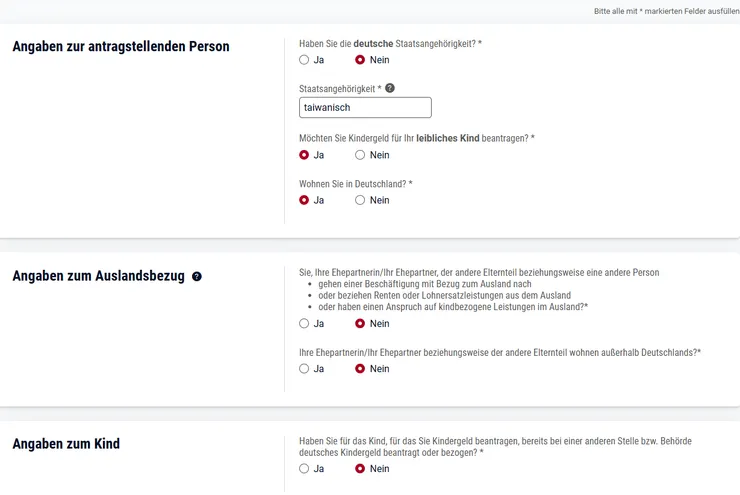
Task: Click the Staatsangehörigkeit text field containing 'taiwanisch'
Action: click(365, 108)
